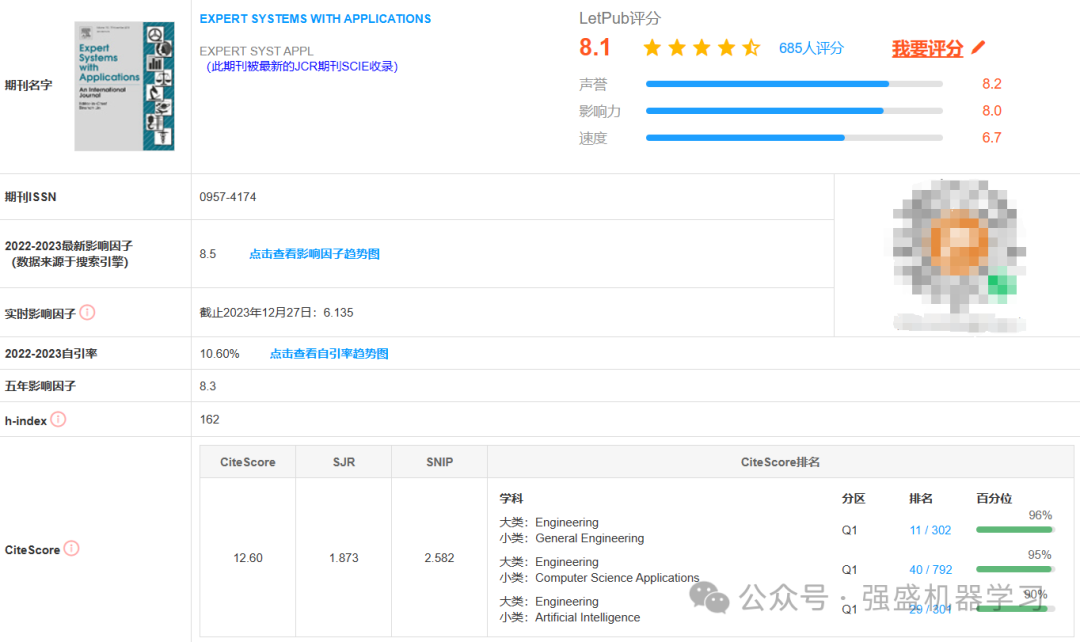The height and width of the screenshot is (642, 1080).
Task: Click the h-index value 162
Action: [209, 420]
